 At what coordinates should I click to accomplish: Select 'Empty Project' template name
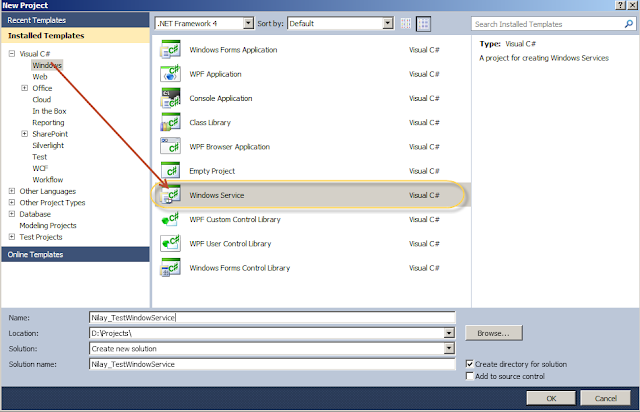tap(212, 171)
